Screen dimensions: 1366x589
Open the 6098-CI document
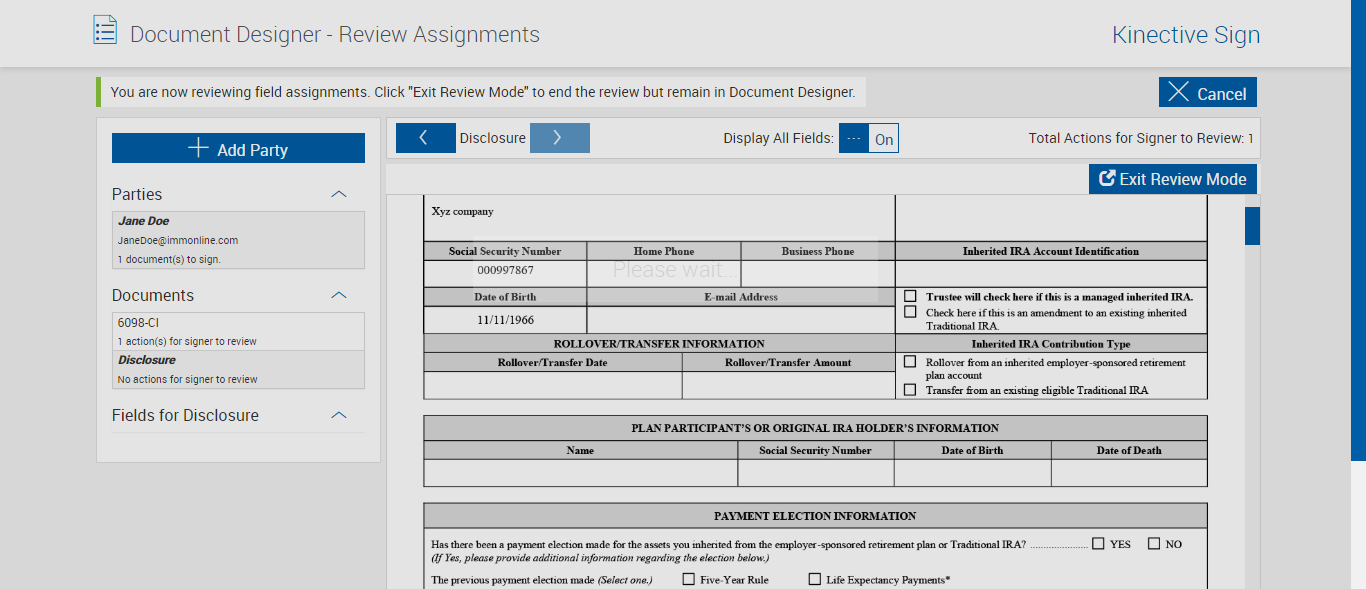pos(238,332)
